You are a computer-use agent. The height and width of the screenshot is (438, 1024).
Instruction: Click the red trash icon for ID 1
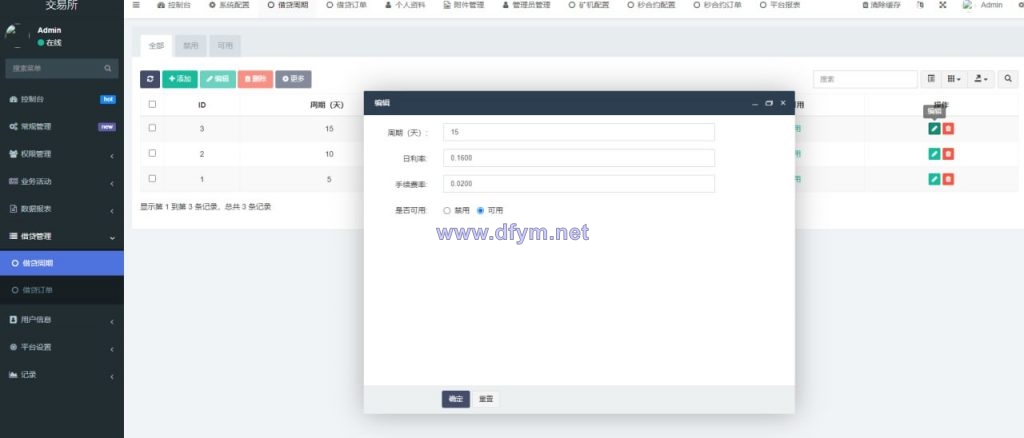pyautogui.click(x=948, y=179)
